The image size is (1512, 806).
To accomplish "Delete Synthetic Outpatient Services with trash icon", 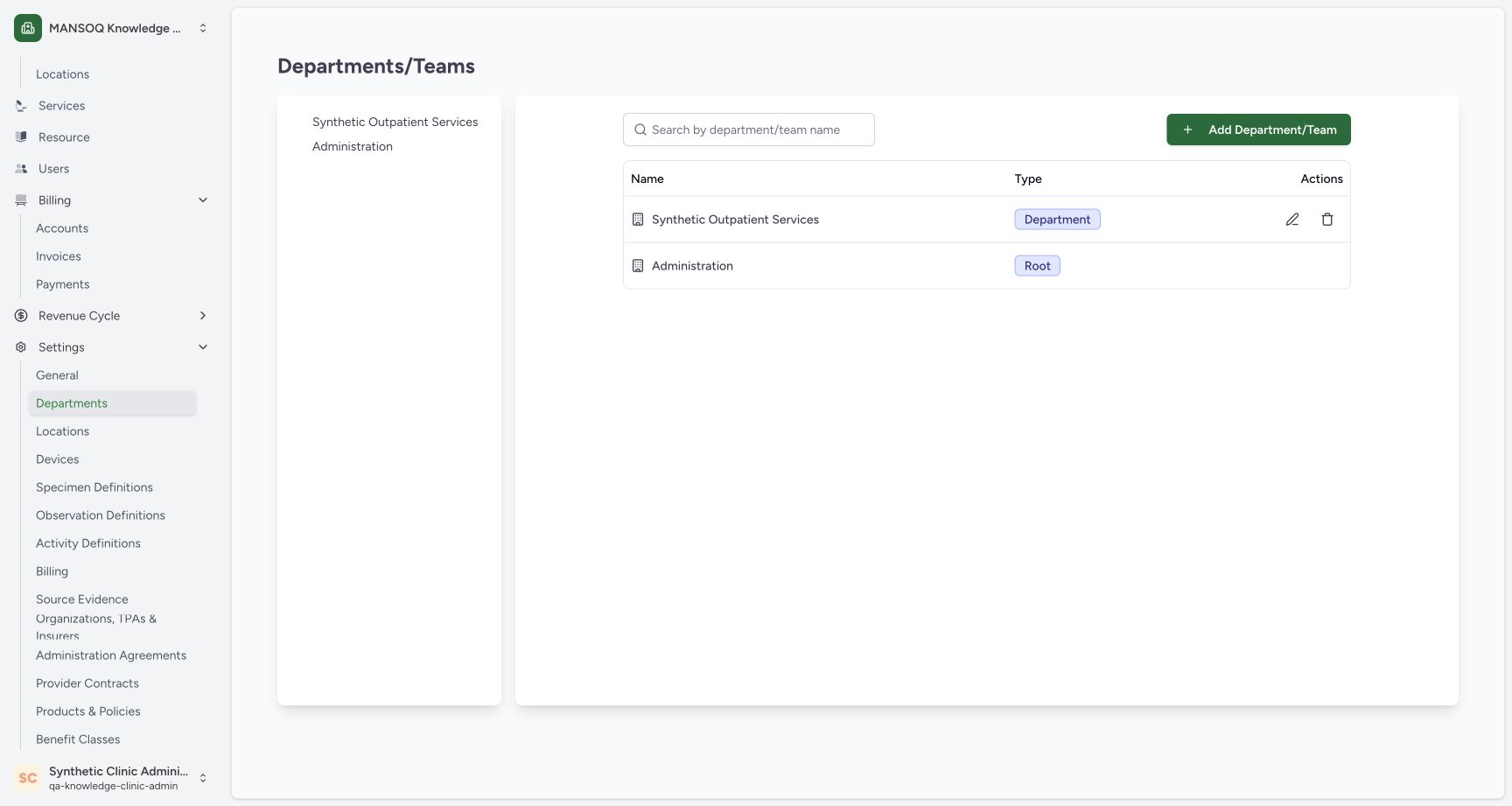I will 1327,220.
